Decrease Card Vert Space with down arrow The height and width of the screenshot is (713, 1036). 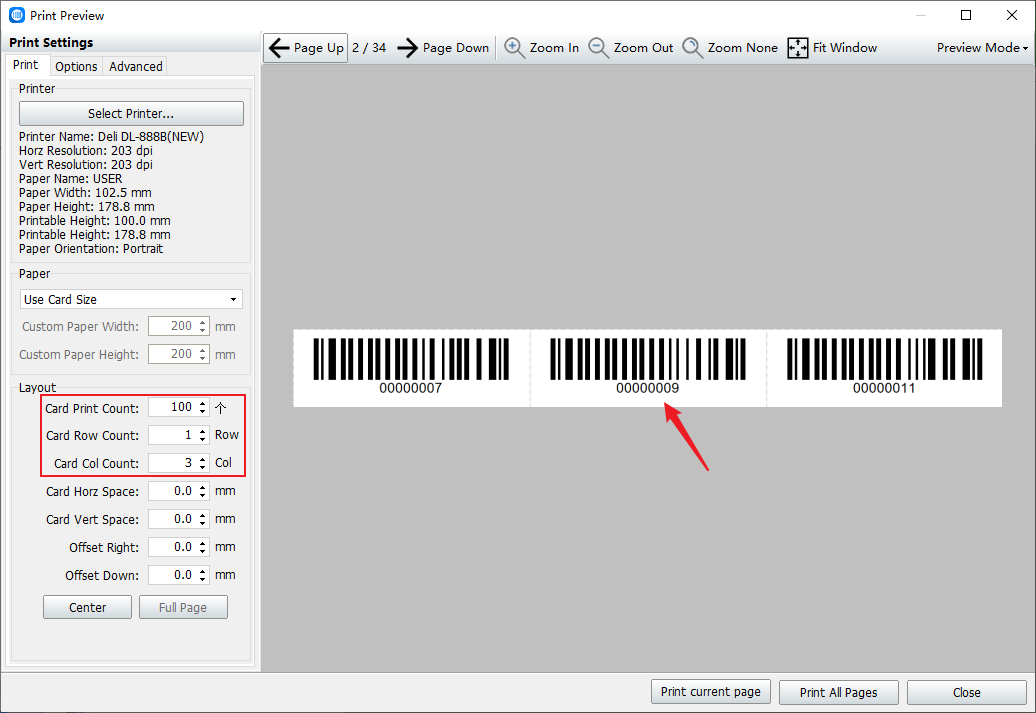point(203,523)
